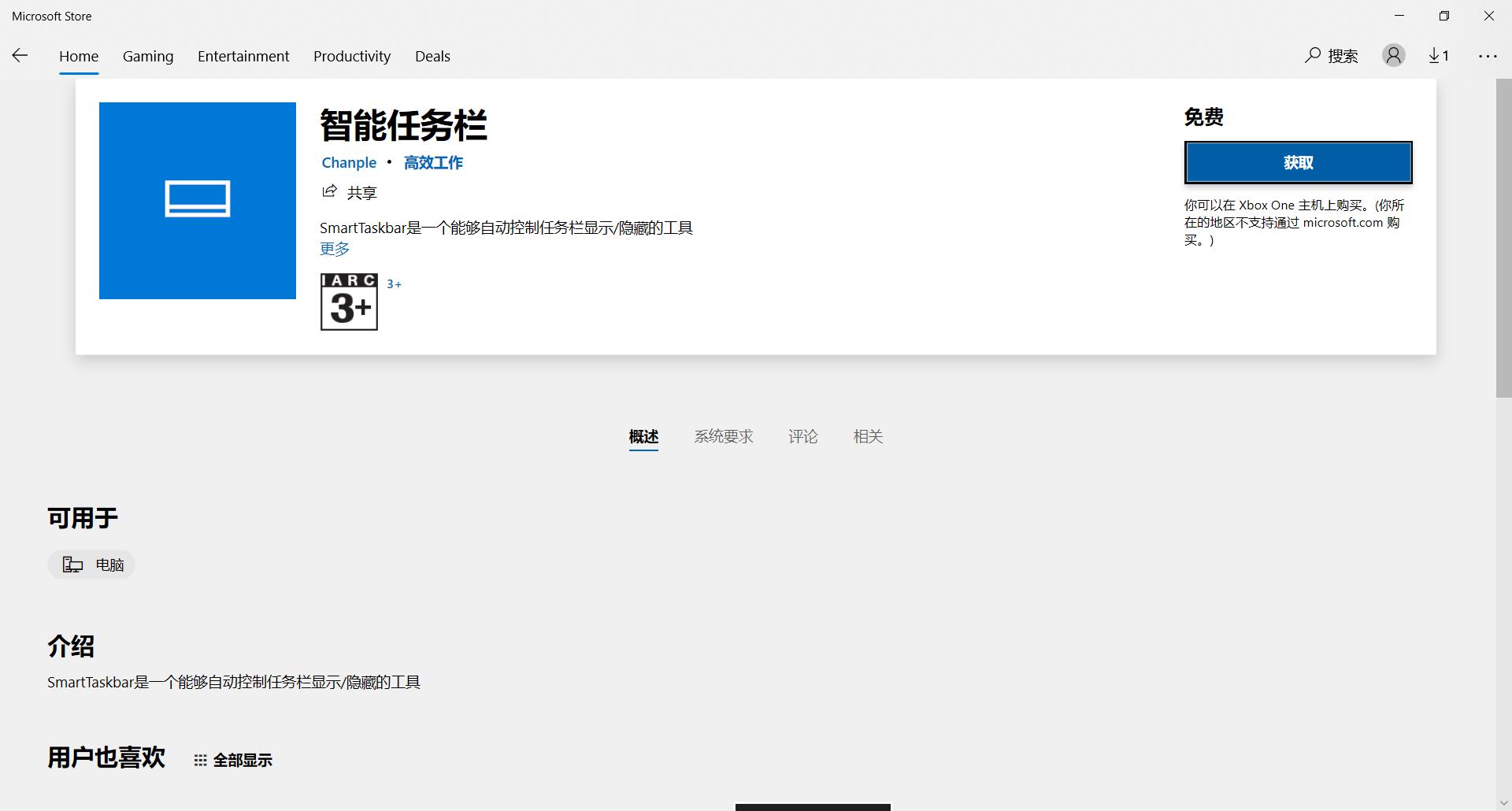The height and width of the screenshot is (811, 1512).
Task: Open downloads showing 1 pending item
Action: point(1439,56)
